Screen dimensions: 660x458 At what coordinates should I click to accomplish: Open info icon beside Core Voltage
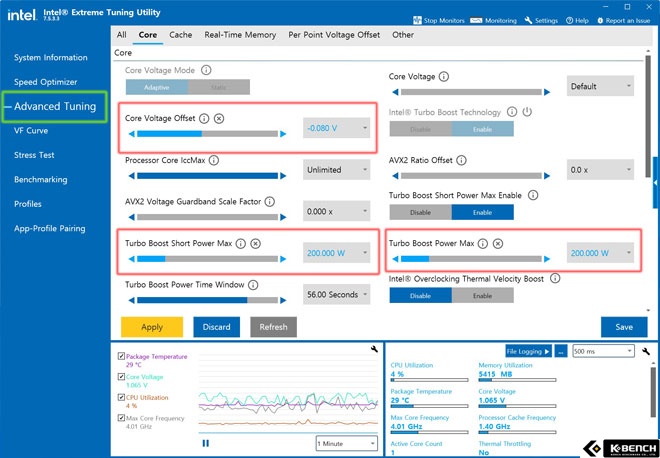(444, 77)
